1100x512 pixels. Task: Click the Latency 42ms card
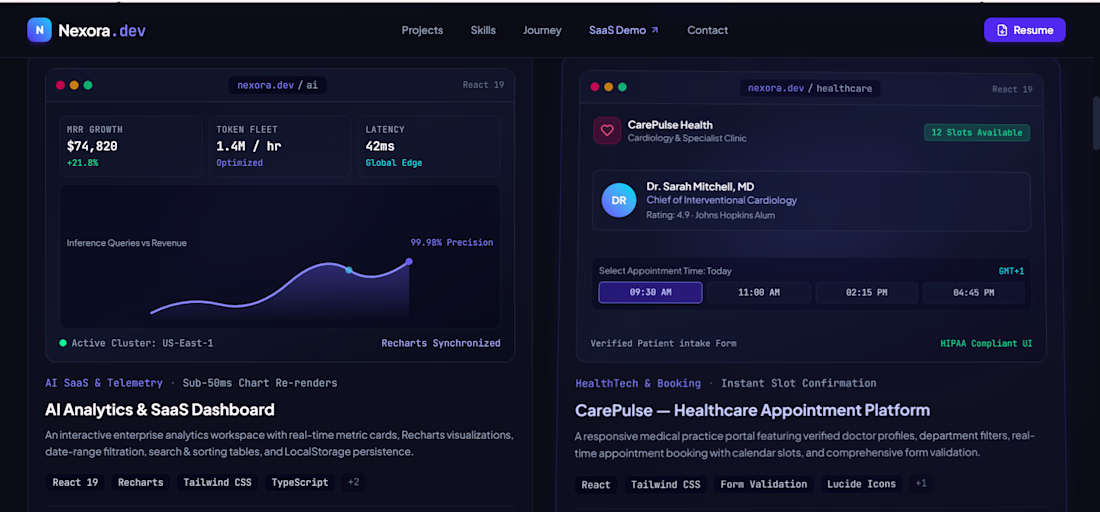429,146
